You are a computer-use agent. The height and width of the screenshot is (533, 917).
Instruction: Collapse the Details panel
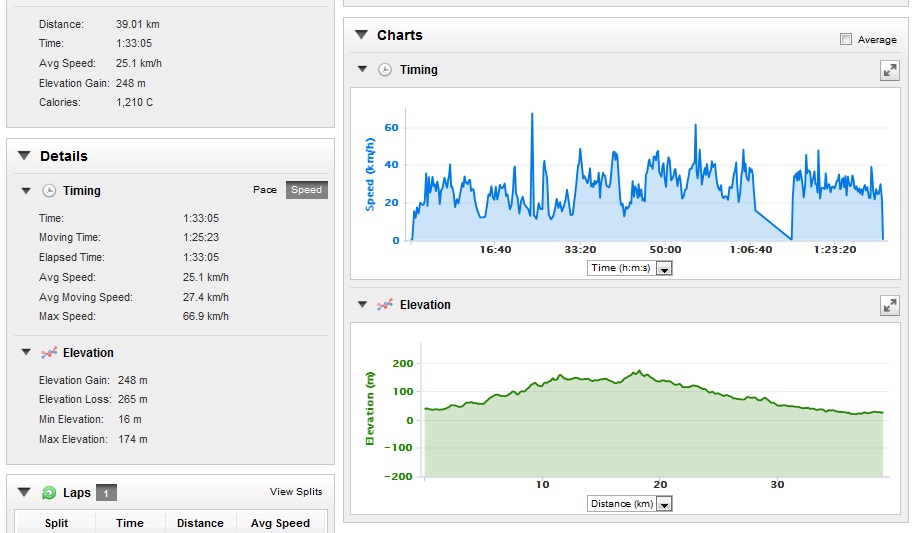click(24, 156)
